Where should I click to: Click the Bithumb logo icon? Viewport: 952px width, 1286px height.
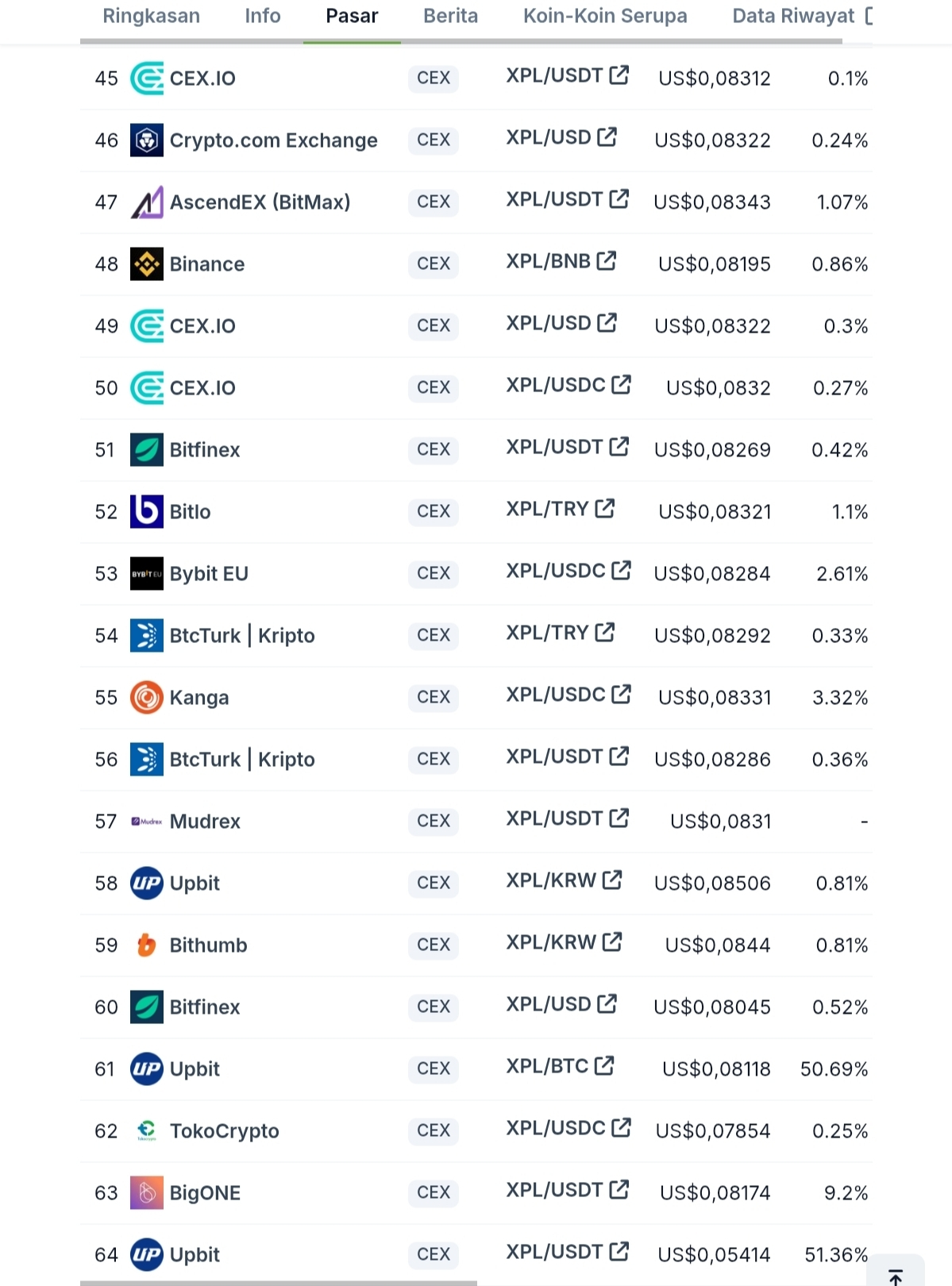point(147,945)
